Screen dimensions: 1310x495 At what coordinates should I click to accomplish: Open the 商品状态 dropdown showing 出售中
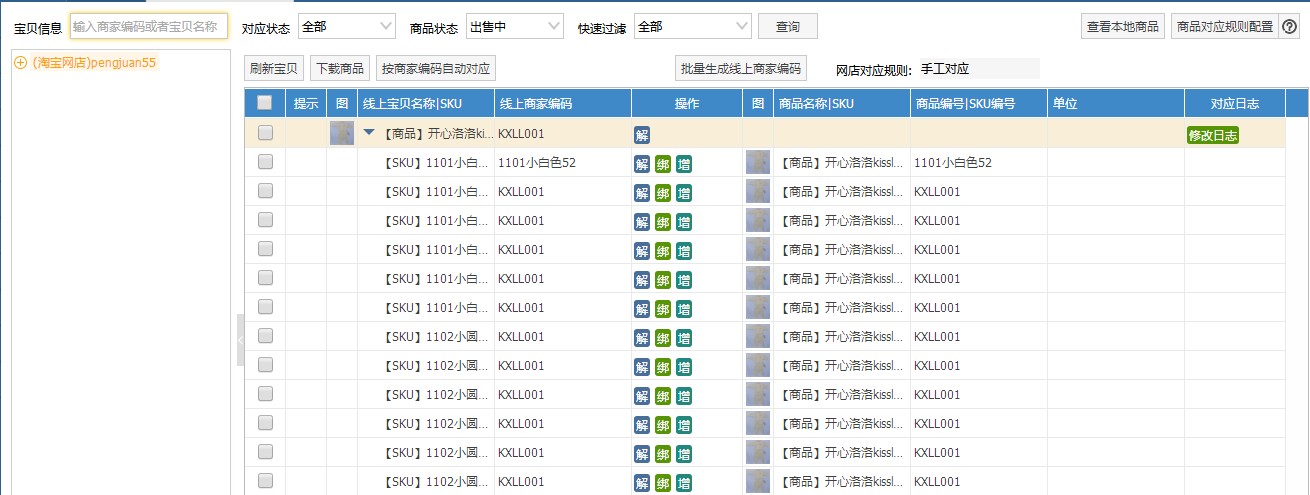[x=515, y=27]
